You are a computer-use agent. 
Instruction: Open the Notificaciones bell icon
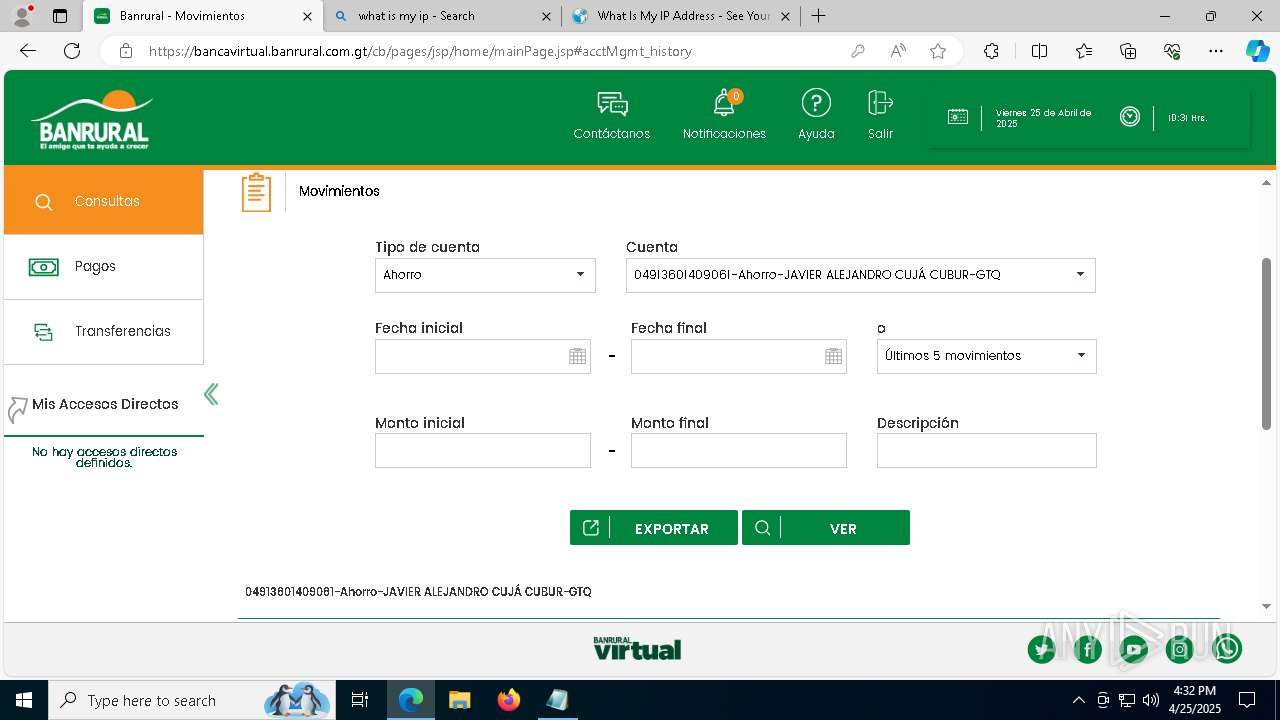point(724,104)
